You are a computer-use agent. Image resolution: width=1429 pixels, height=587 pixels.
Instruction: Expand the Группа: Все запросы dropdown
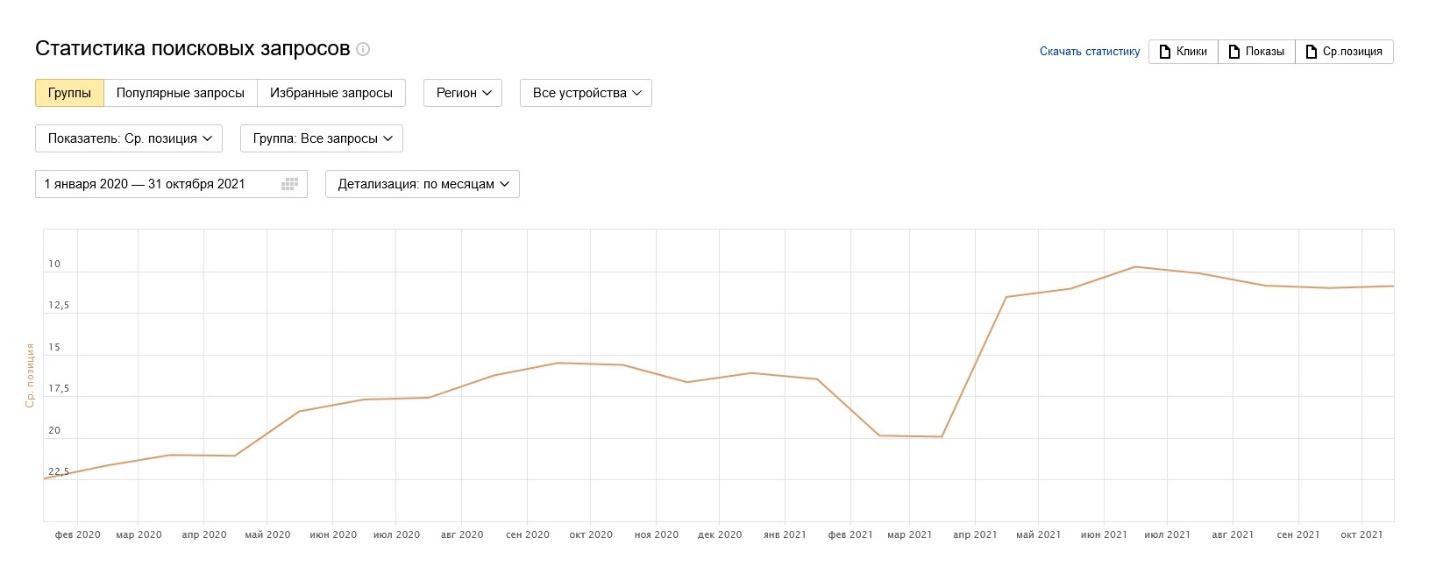(x=321, y=139)
